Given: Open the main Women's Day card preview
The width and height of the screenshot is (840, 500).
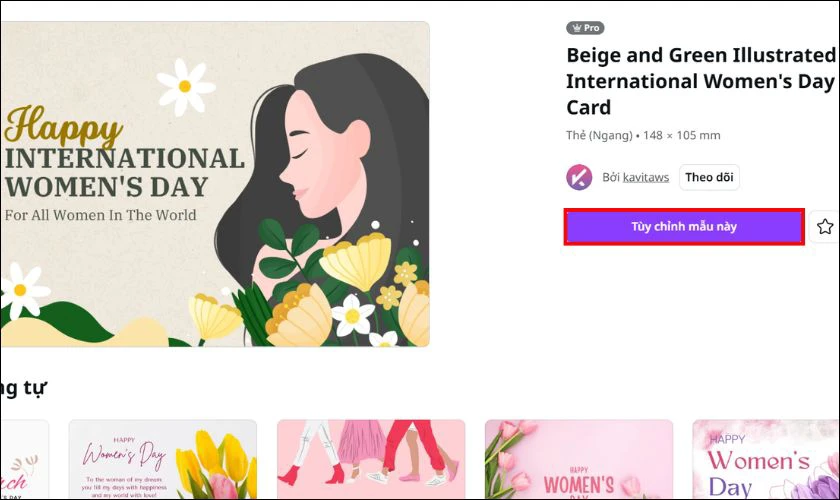Looking at the screenshot, I should coord(215,184).
